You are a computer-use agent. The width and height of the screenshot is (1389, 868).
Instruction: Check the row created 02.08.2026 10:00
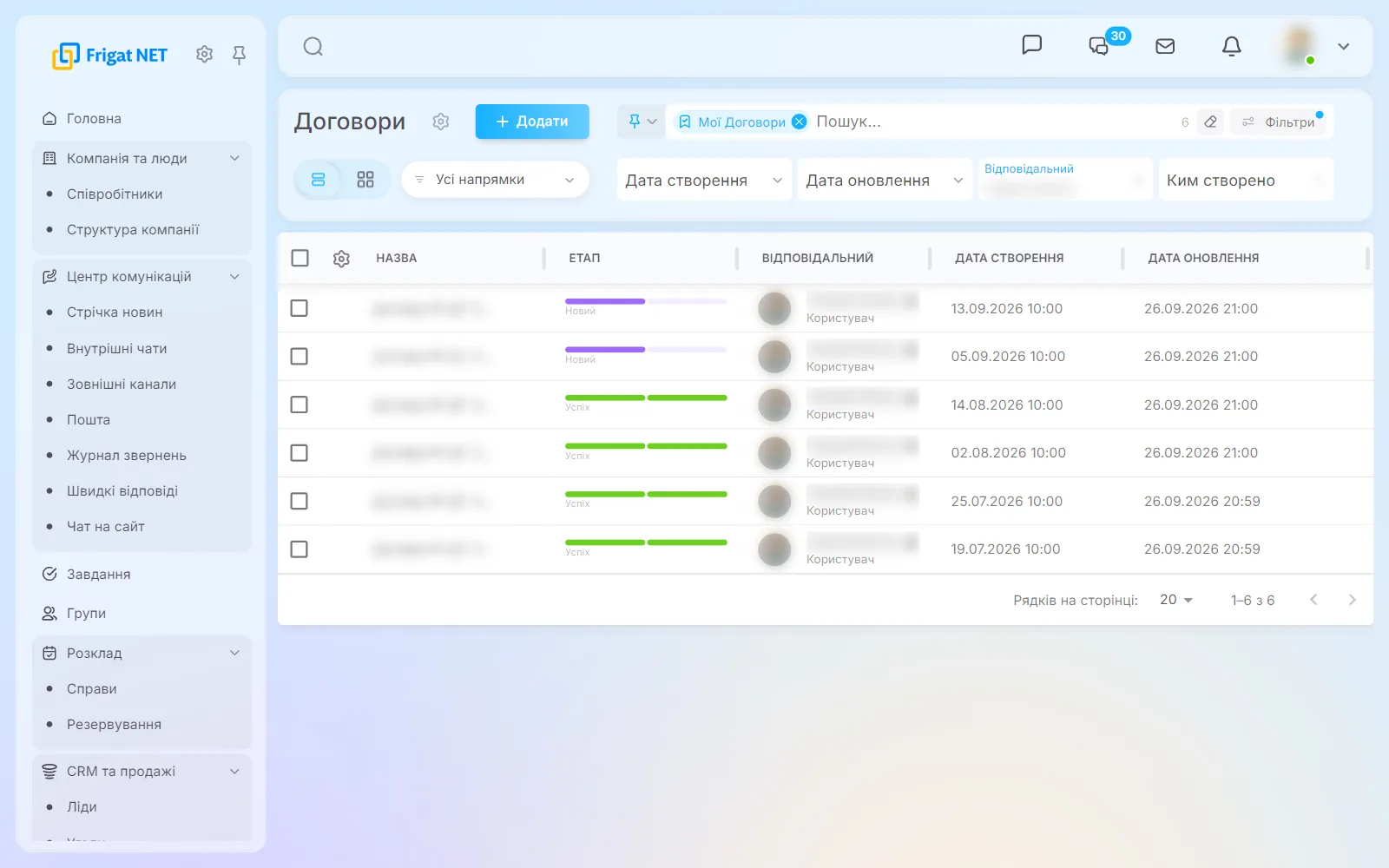tap(299, 452)
